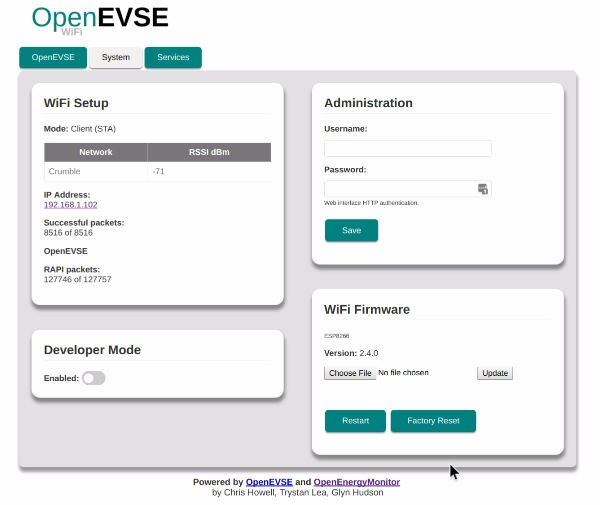This screenshot has width=600, height=505.
Task: Open the 192.168.1.102 IP address link
Action: click(x=70, y=205)
